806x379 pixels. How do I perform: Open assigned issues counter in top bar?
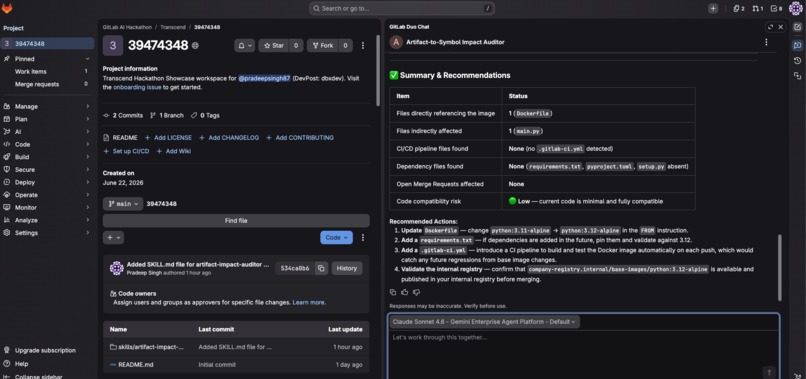point(739,9)
